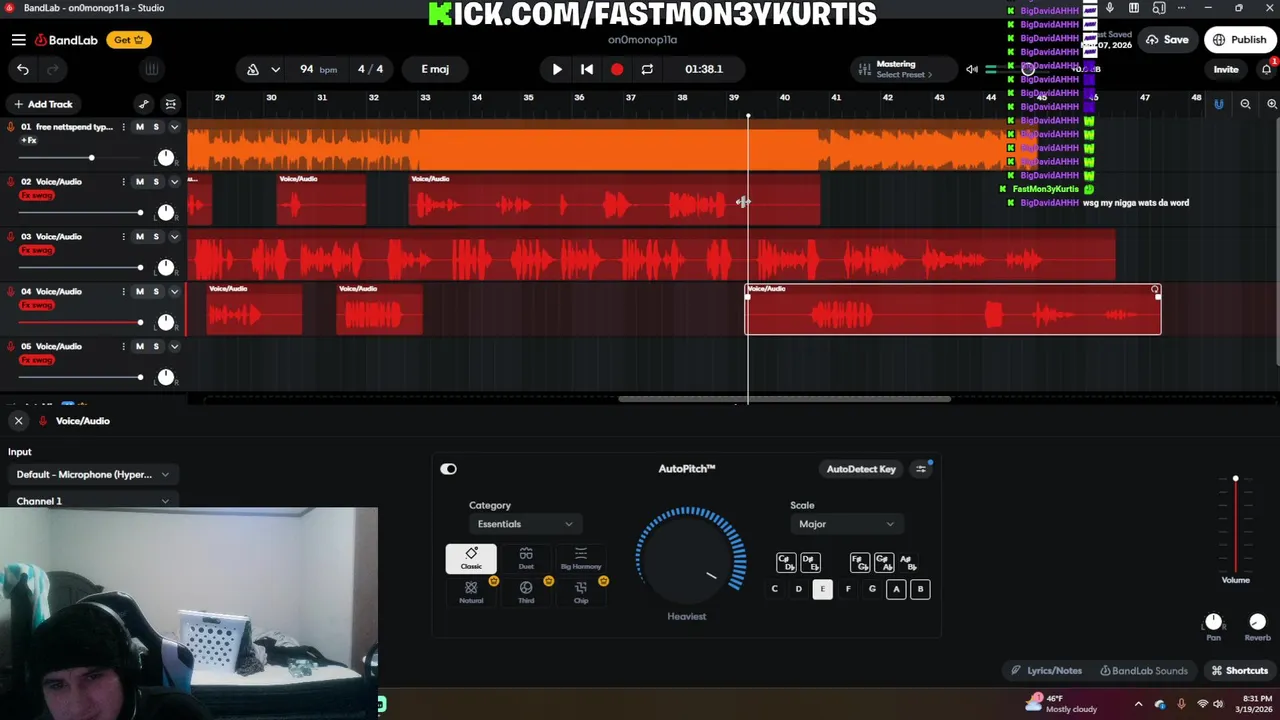Click the collapse tracks height icon

171,104
